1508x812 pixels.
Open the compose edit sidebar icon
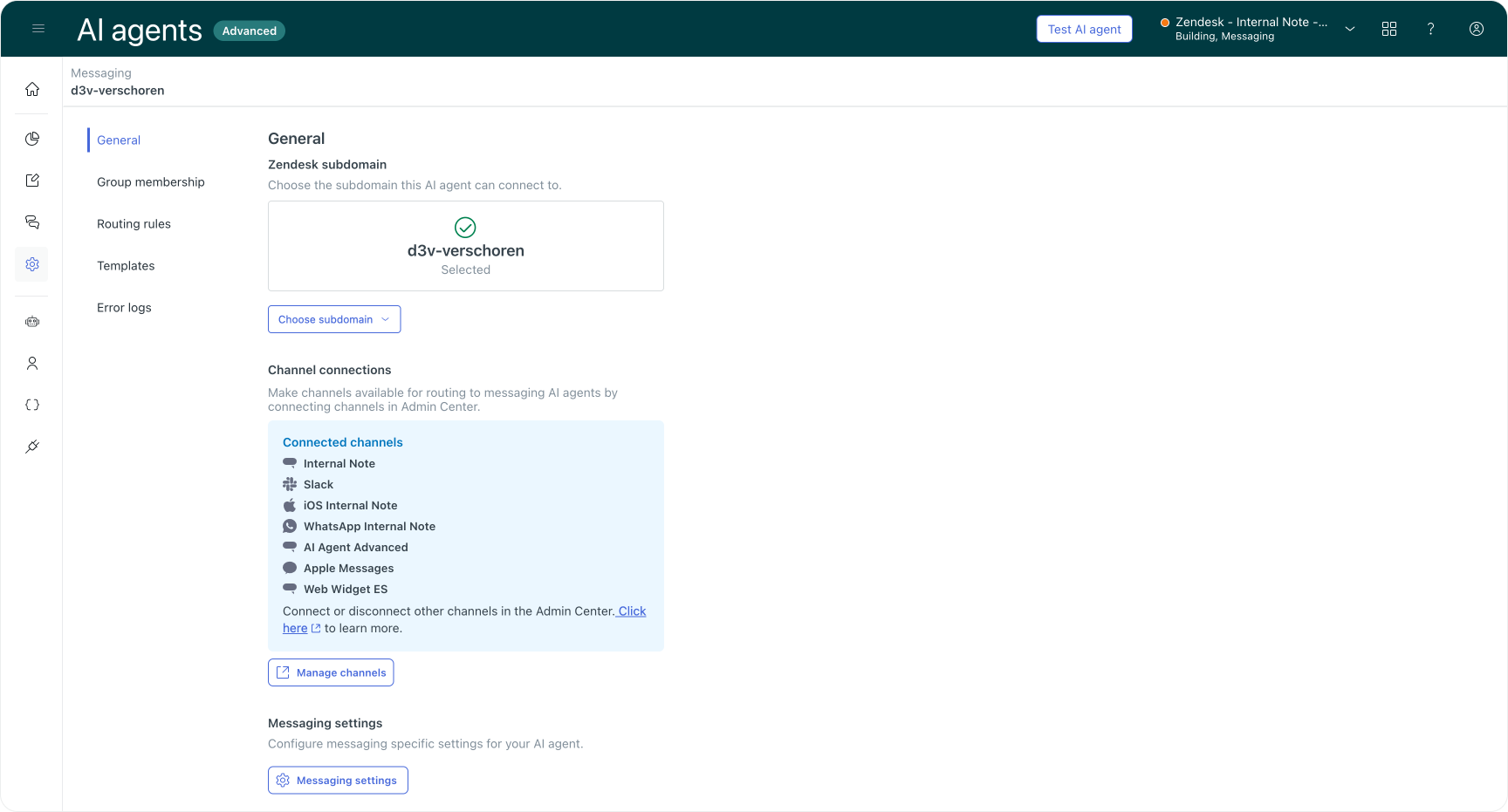coord(32,181)
